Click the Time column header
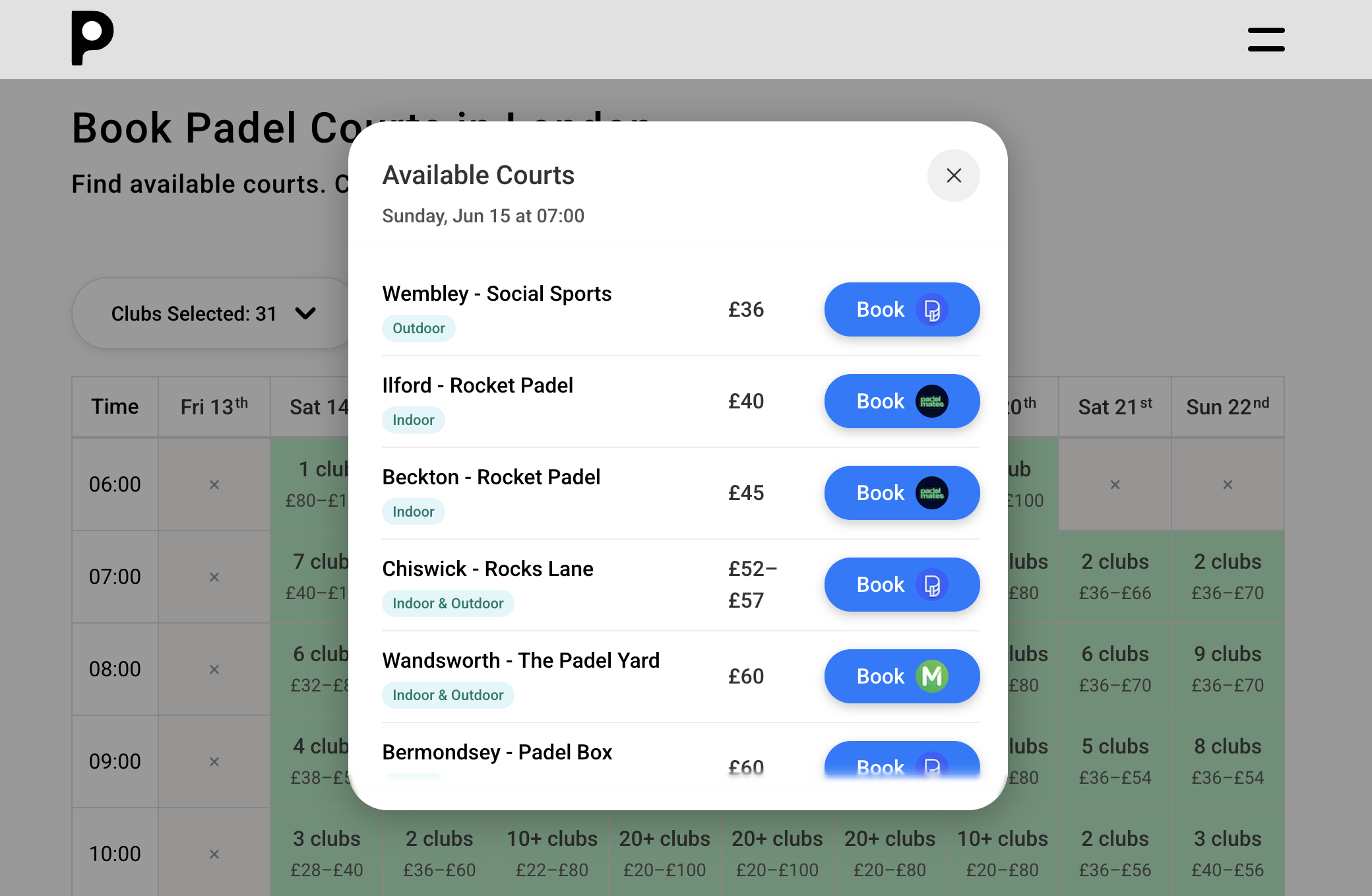 point(115,406)
